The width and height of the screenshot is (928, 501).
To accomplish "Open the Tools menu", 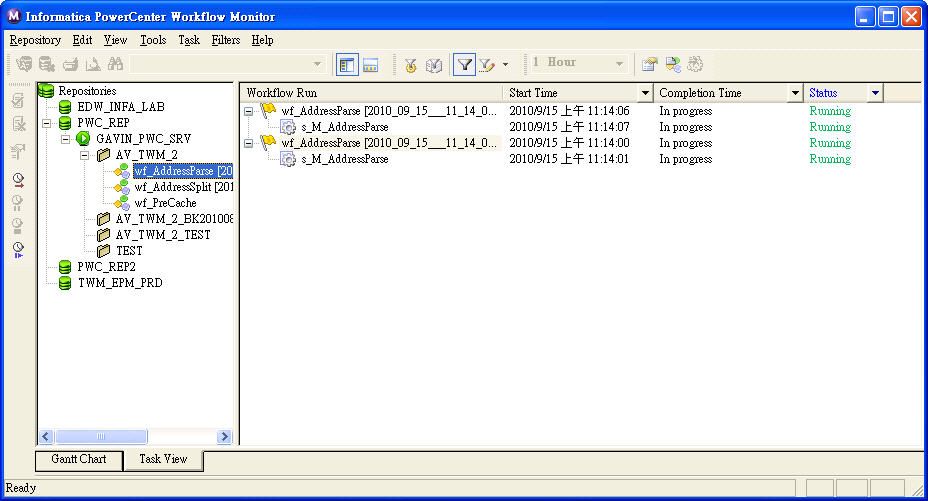I will [153, 40].
